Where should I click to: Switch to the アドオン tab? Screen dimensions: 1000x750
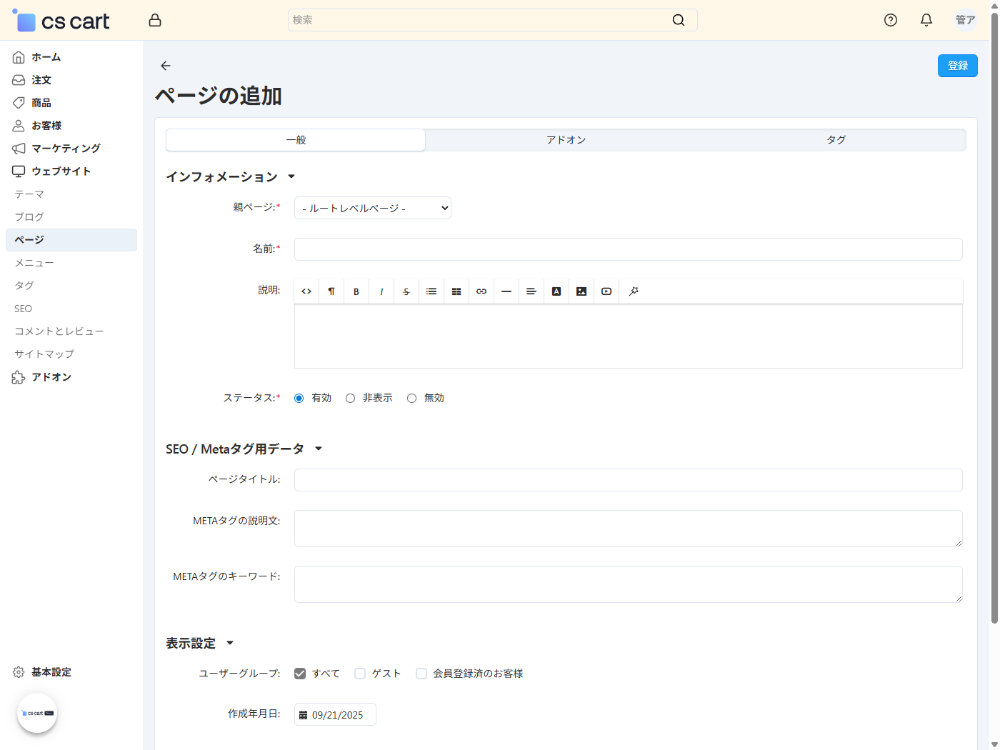565,140
